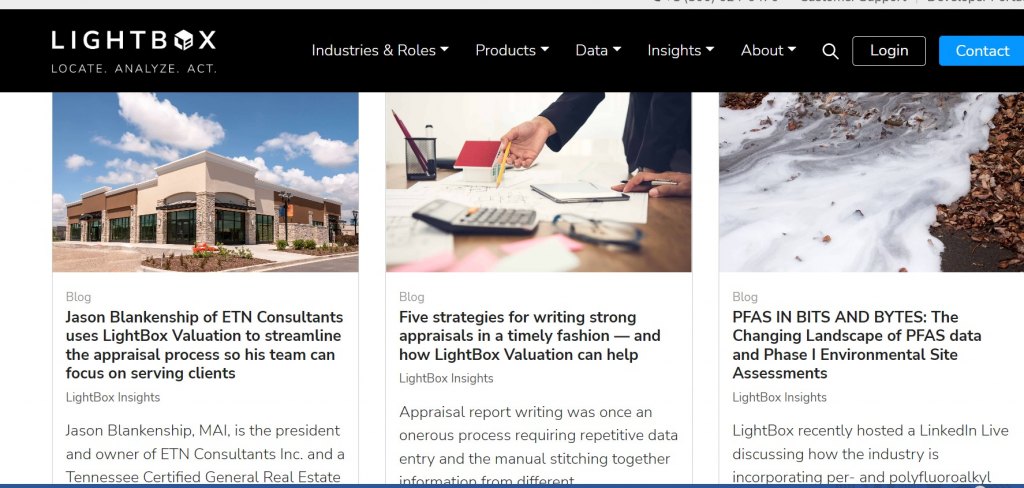The image size is (1024, 488).
Task: Click the Blog label above the PFAS article
Action: click(745, 297)
